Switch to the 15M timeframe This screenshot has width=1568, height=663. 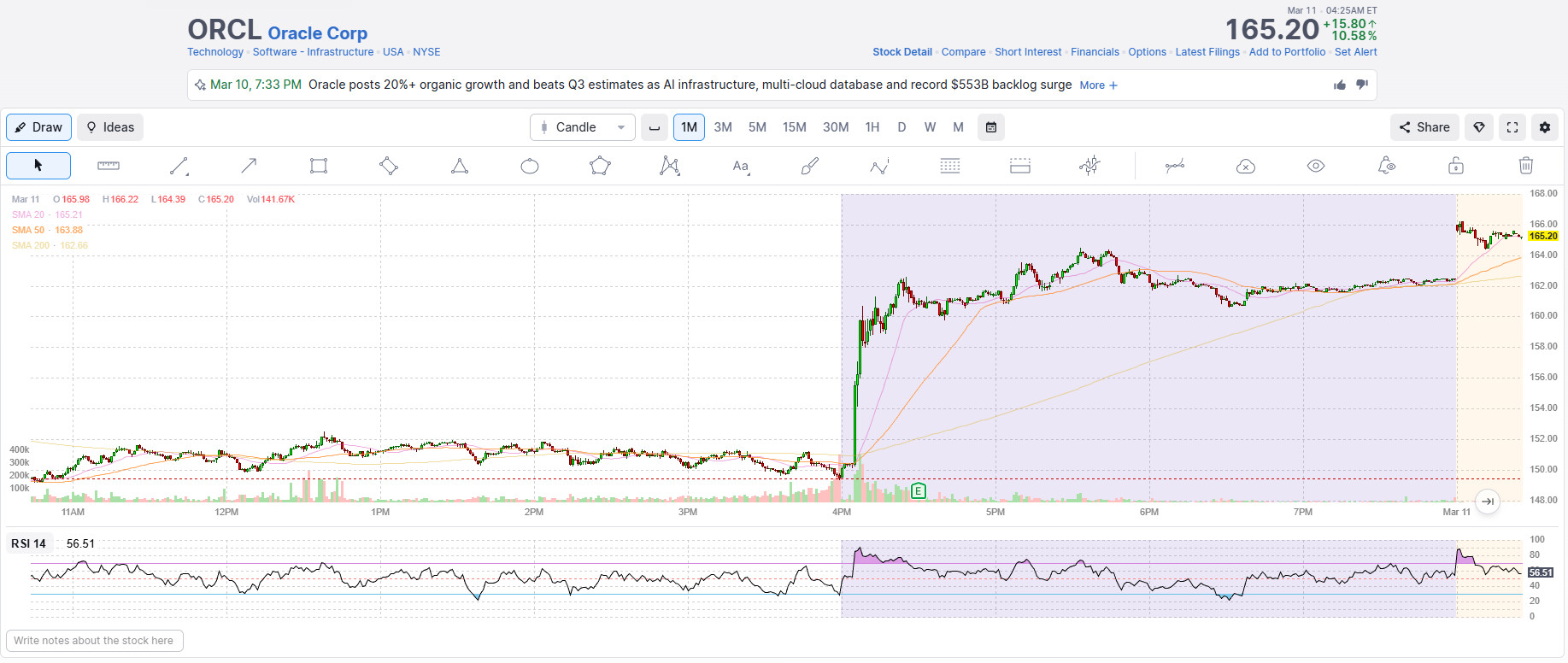click(x=794, y=127)
